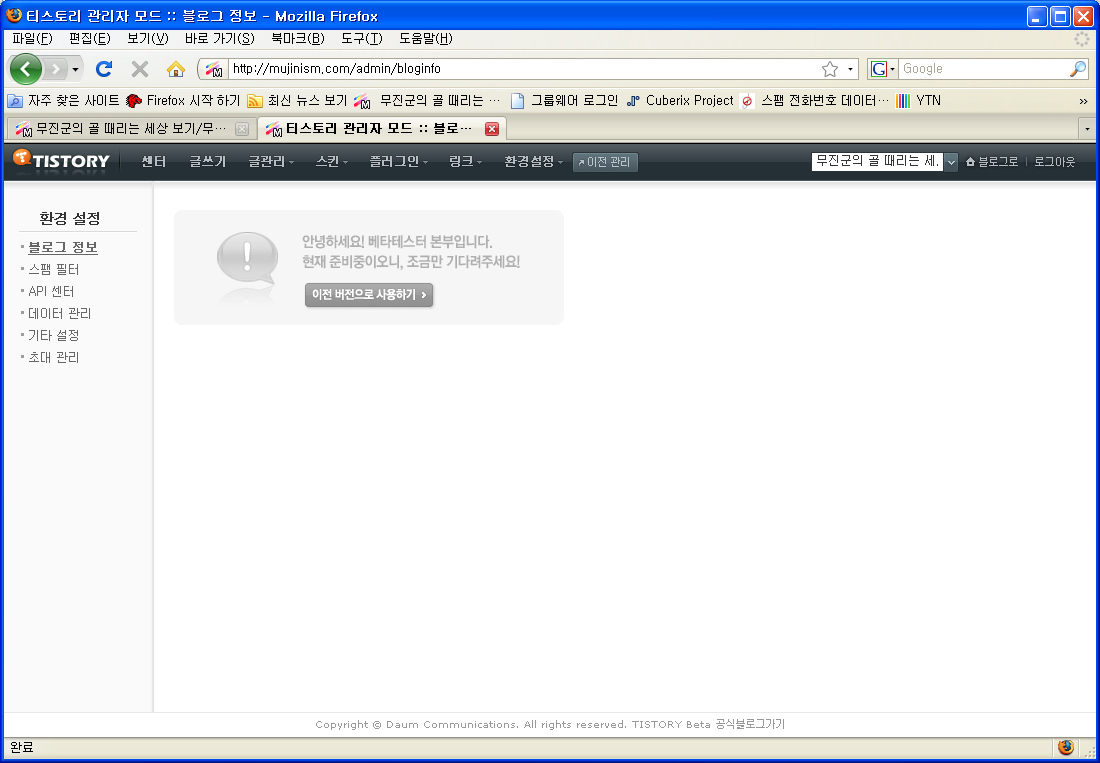Open 데이터 관리 in sidebar
This screenshot has height=763, width=1100.
click(x=60, y=313)
